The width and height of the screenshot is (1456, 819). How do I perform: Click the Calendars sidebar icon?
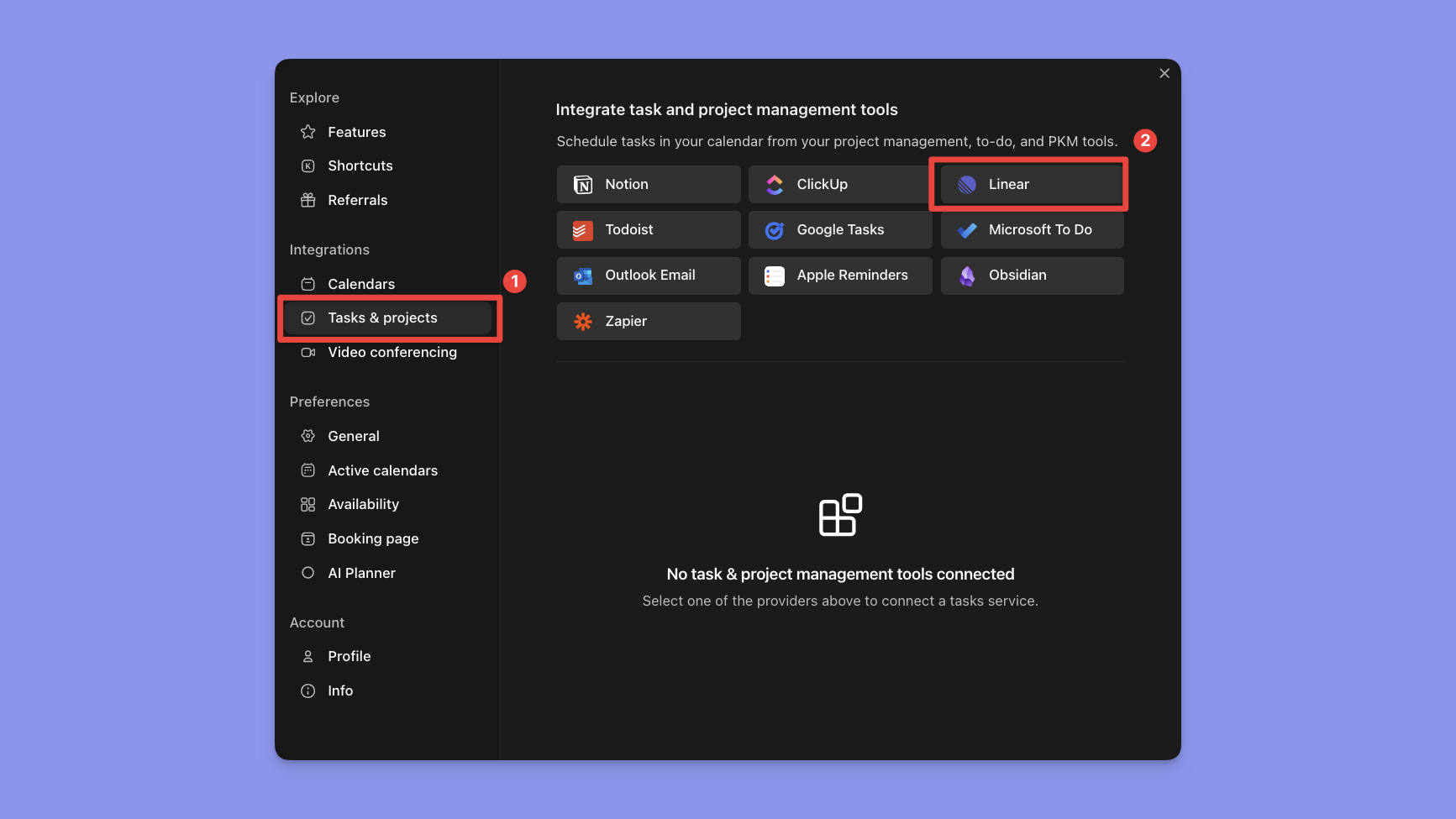coord(308,284)
